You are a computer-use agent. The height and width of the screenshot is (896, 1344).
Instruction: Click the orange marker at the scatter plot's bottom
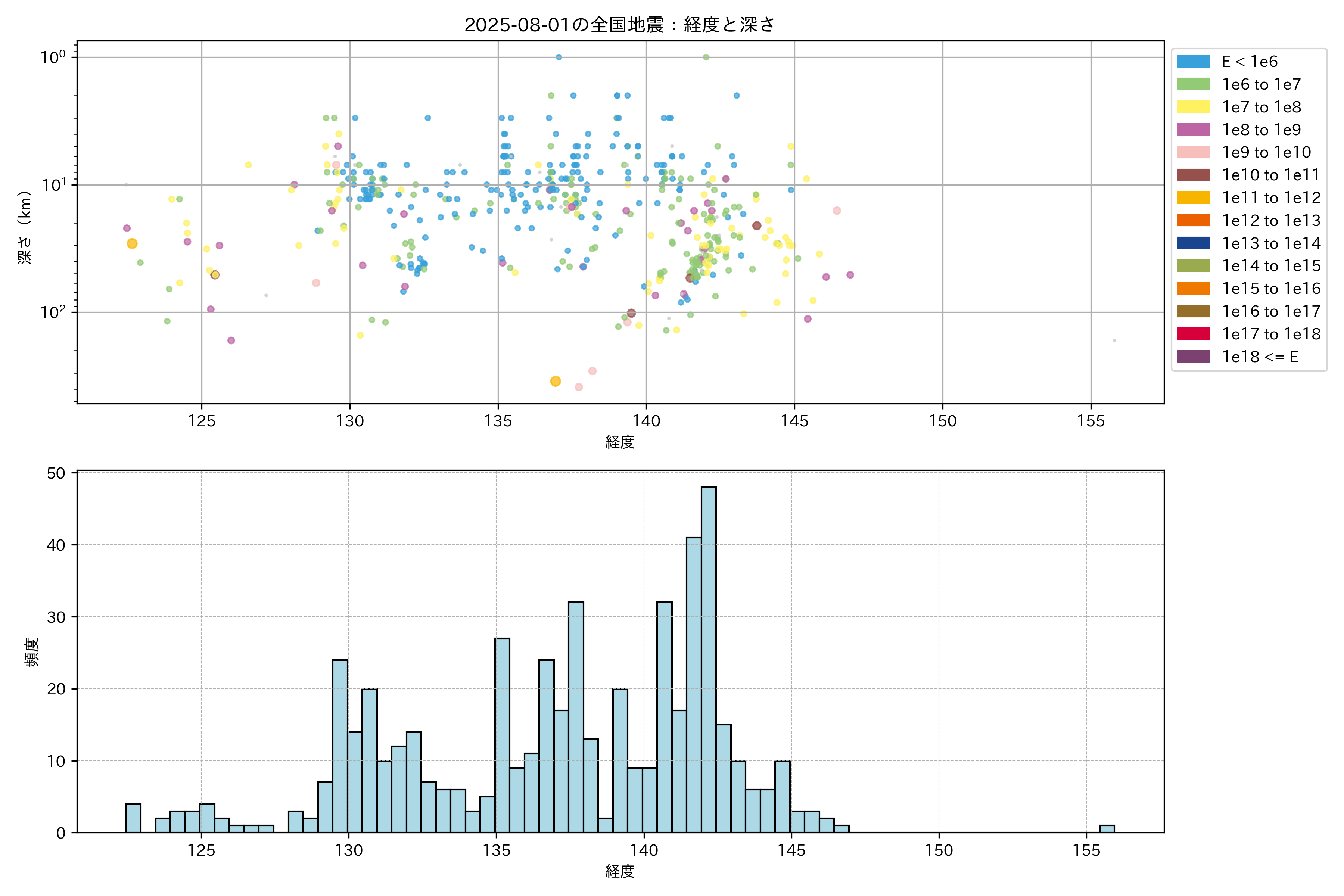coord(556,381)
